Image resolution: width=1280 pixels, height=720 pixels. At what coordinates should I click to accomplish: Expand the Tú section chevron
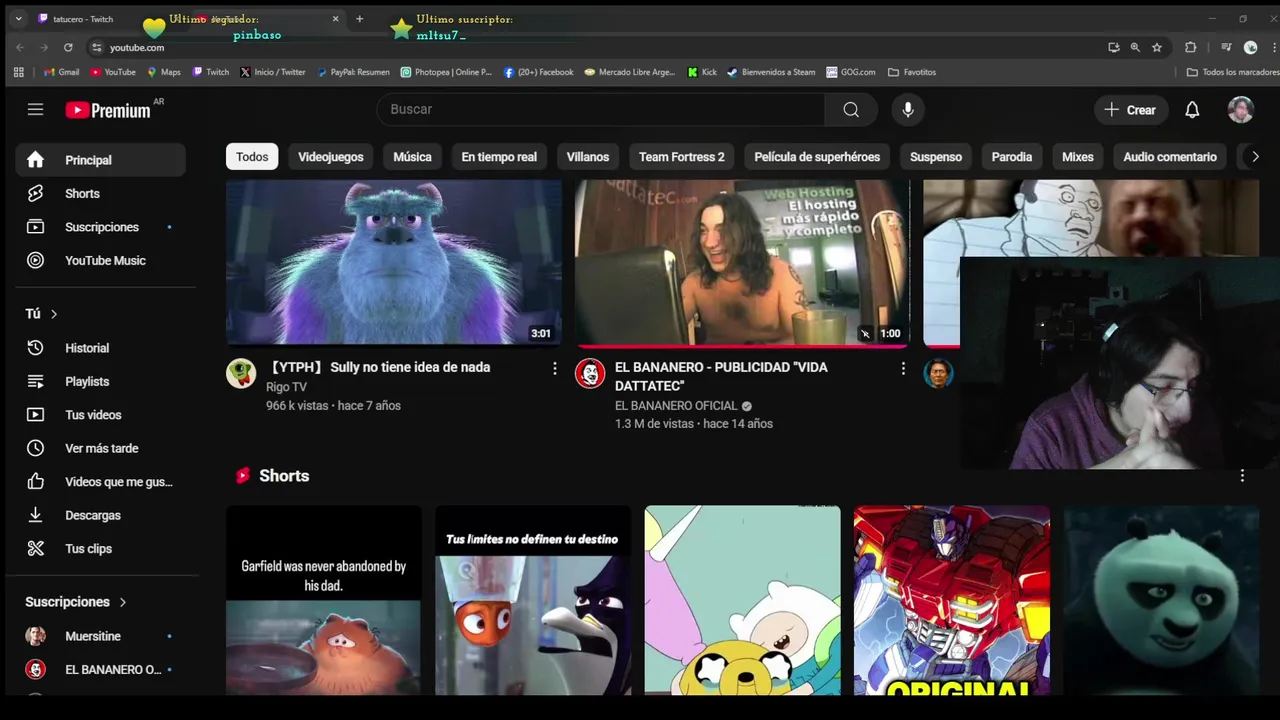(x=54, y=314)
